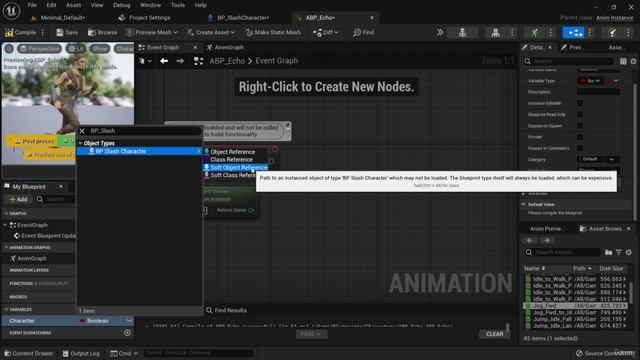
Task: Click the viewport options hamburger button
Action: 9,49
